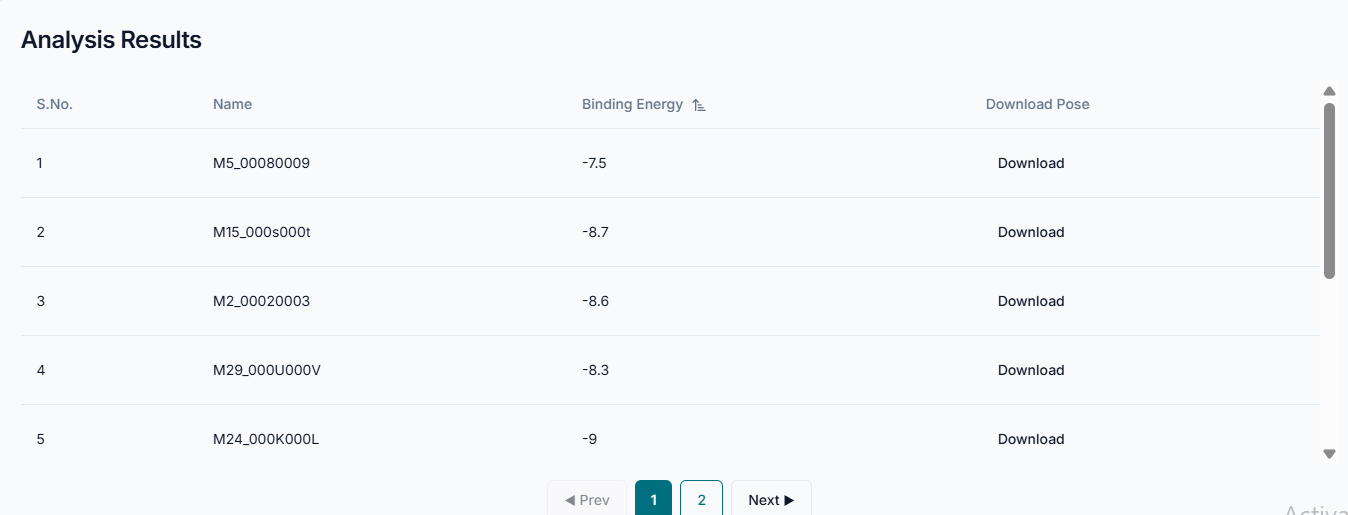1348x515 pixels.
Task: Download pose for M29_000U000V
Action: coord(1030,370)
